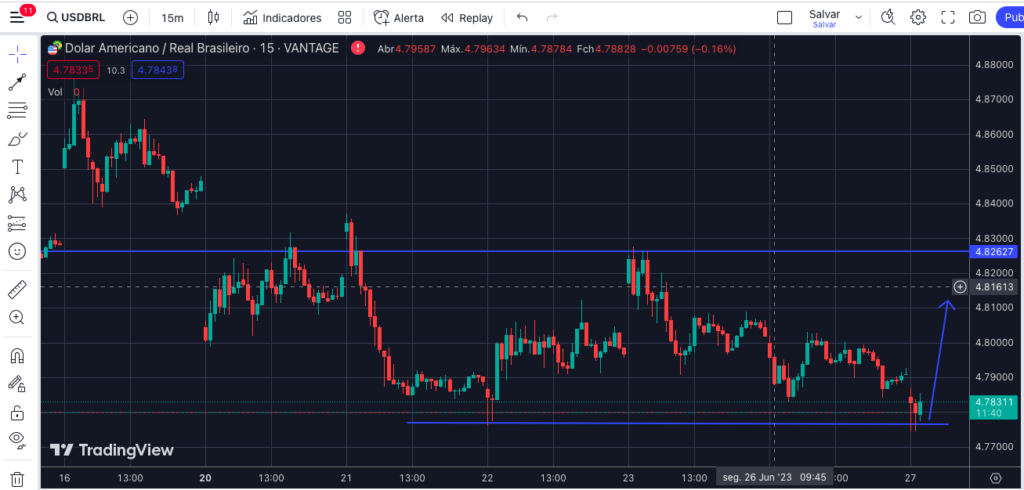
Task: Open the hamburger main menu
Action: click(x=16, y=18)
